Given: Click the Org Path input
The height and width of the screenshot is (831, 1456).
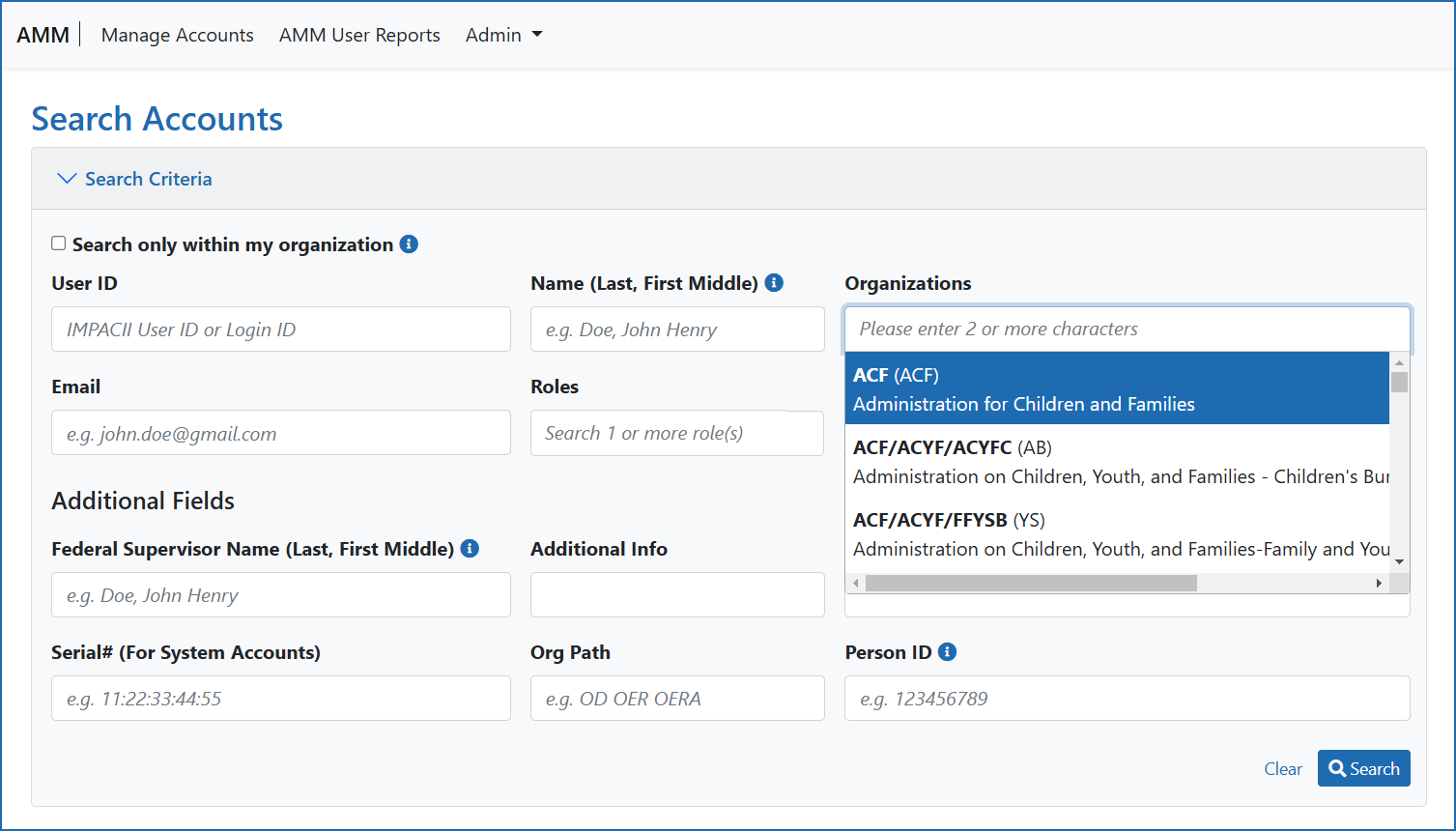Looking at the screenshot, I should 677,699.
